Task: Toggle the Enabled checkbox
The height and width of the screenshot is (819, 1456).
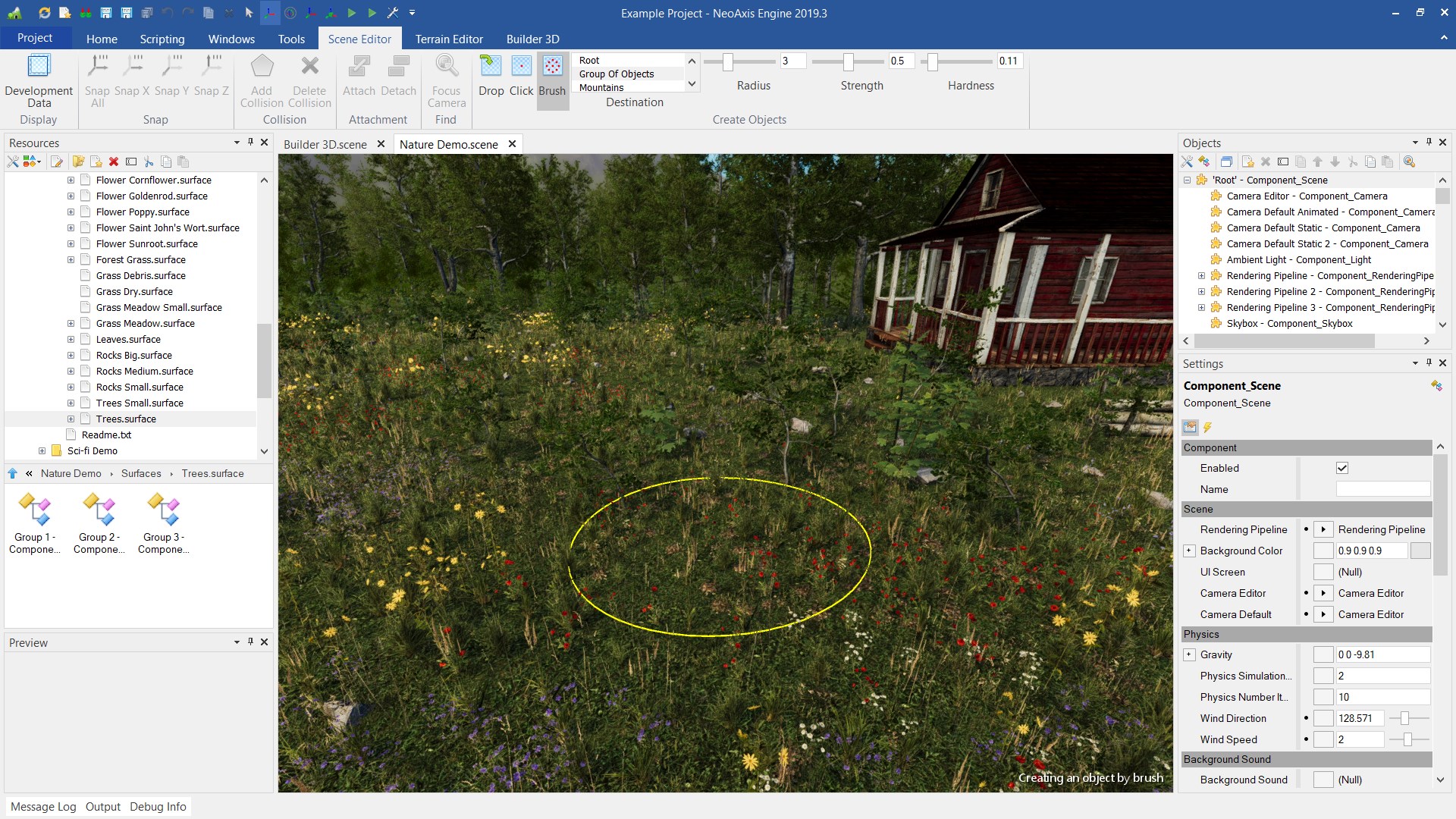Action: point(1341,468)
